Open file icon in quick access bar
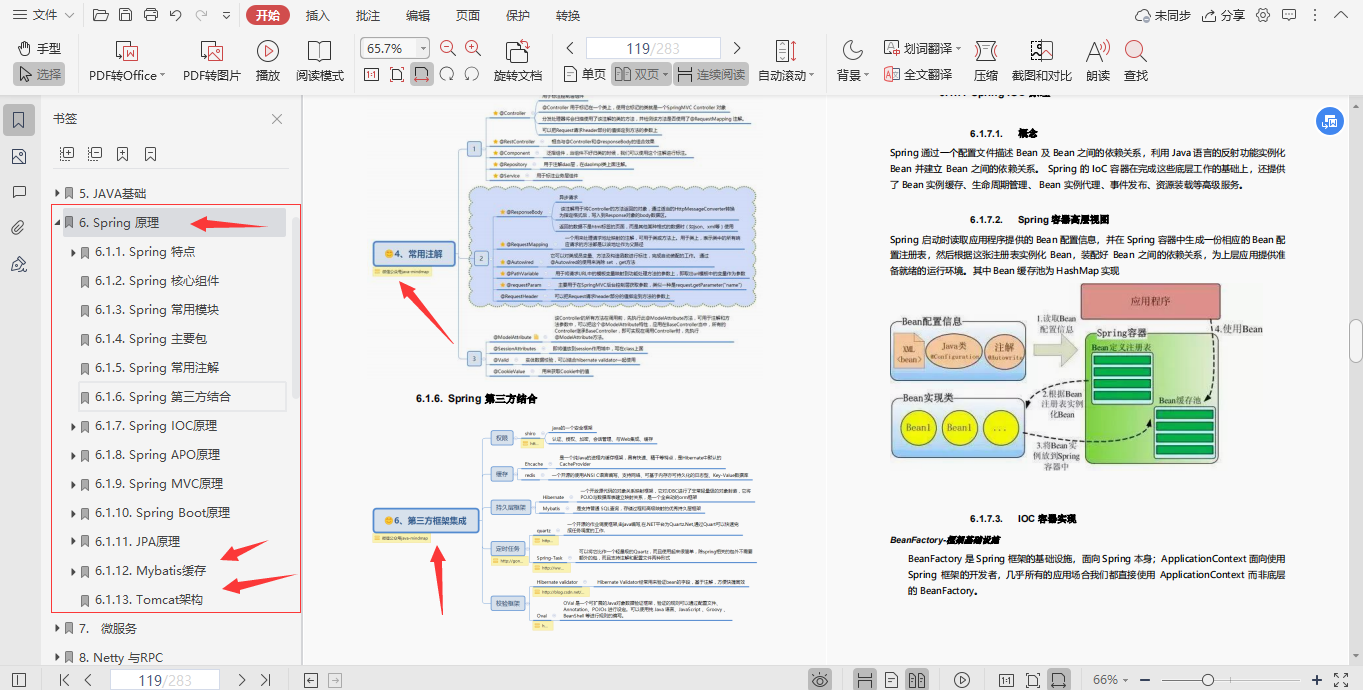This screenshot has width=1363, height=690. 100,15
